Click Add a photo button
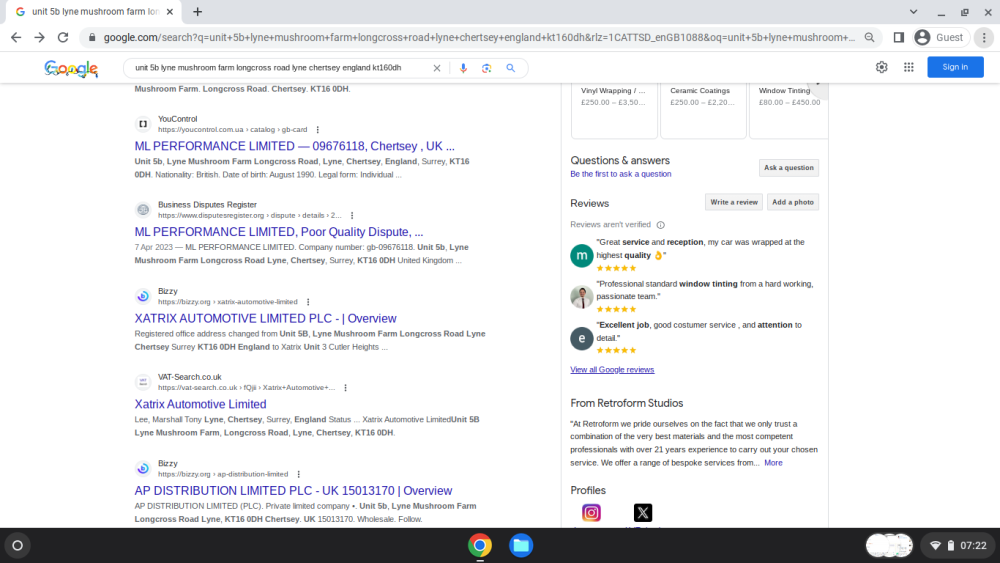1000x563 pixels. click(x=793, y=202)
